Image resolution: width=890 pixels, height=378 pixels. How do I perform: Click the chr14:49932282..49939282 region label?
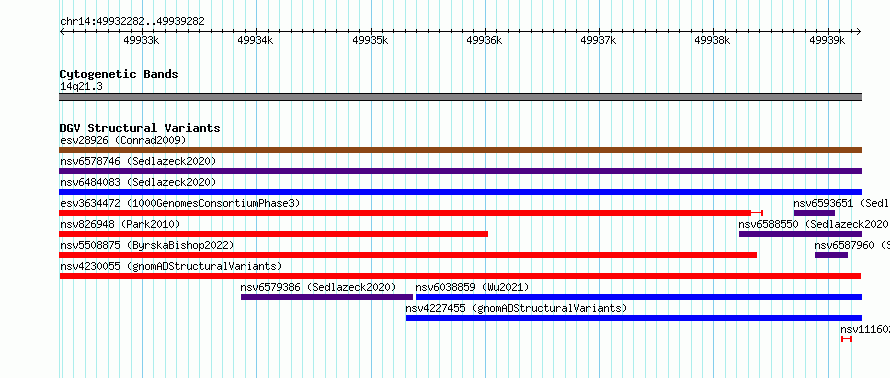point(132,22)
